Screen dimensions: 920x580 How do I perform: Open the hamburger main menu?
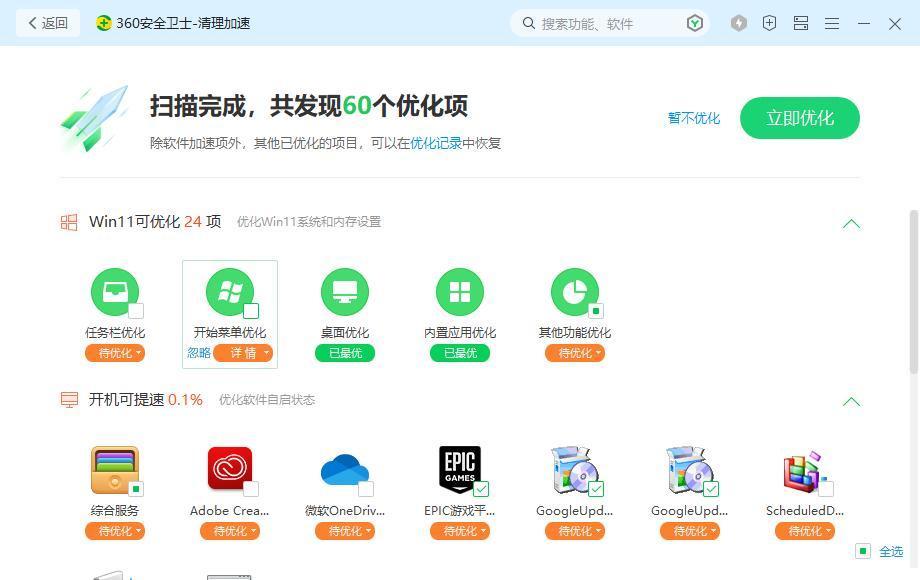[832, 23]
